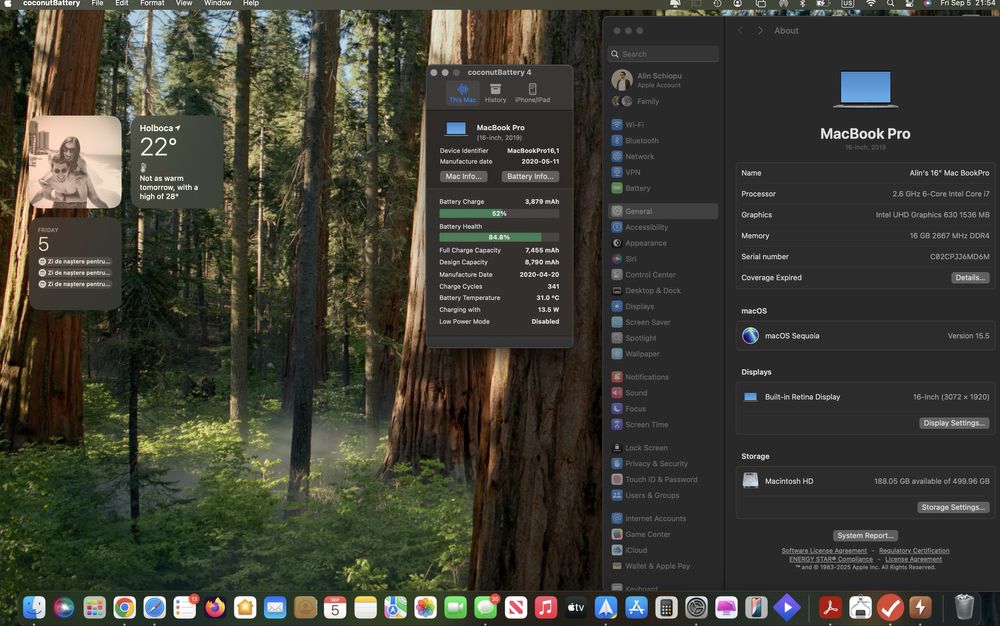Switch to the iPhone/iPad tab
This screenshot has width=1000, height=626.
tap(532, 93)
